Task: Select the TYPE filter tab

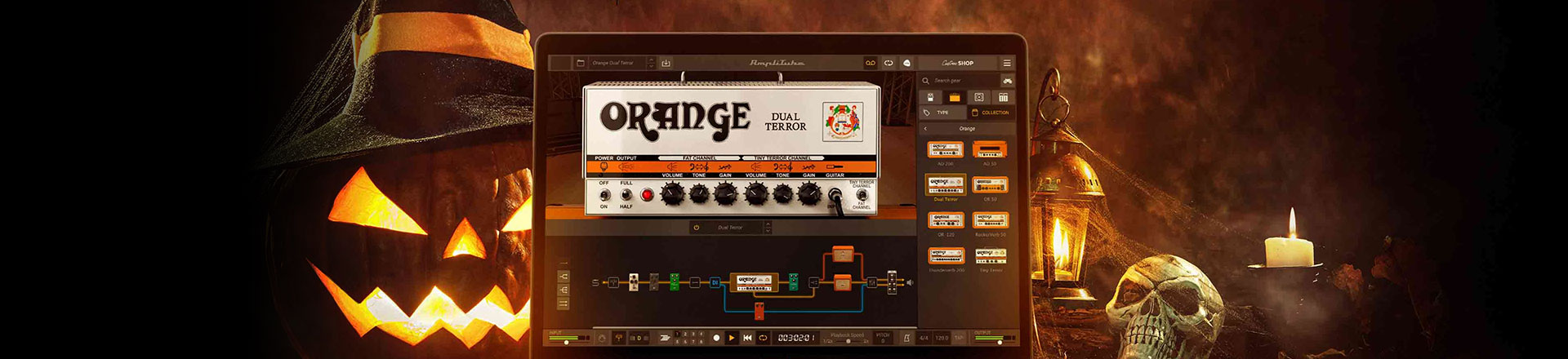Action: point(942,113)
